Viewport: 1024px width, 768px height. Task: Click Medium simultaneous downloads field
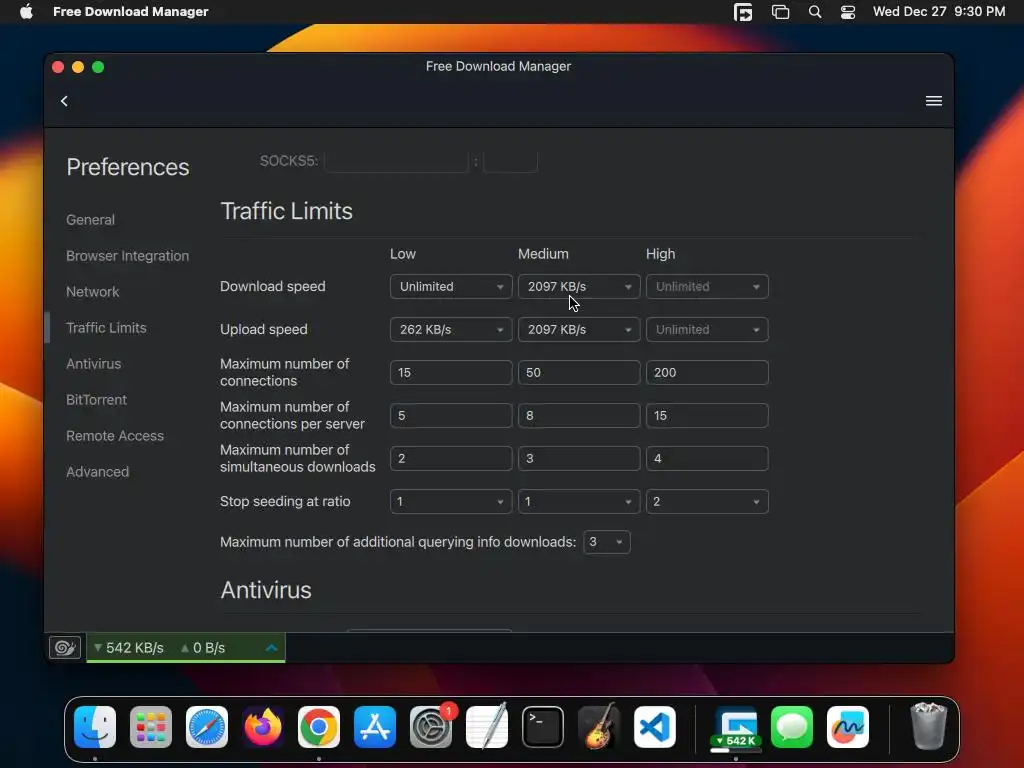click(x=579, y=458)
